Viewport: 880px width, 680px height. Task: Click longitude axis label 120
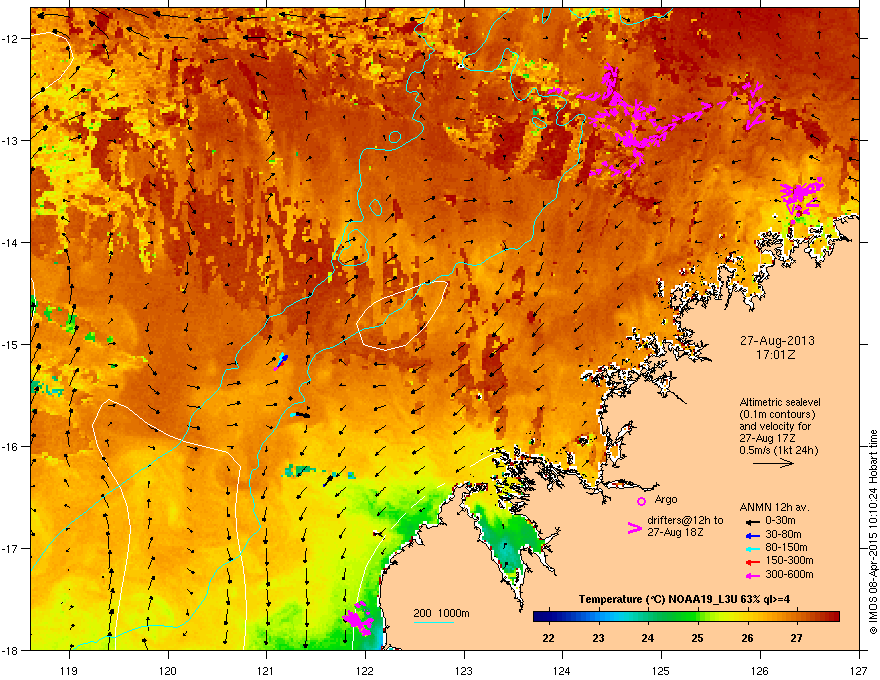168,670
